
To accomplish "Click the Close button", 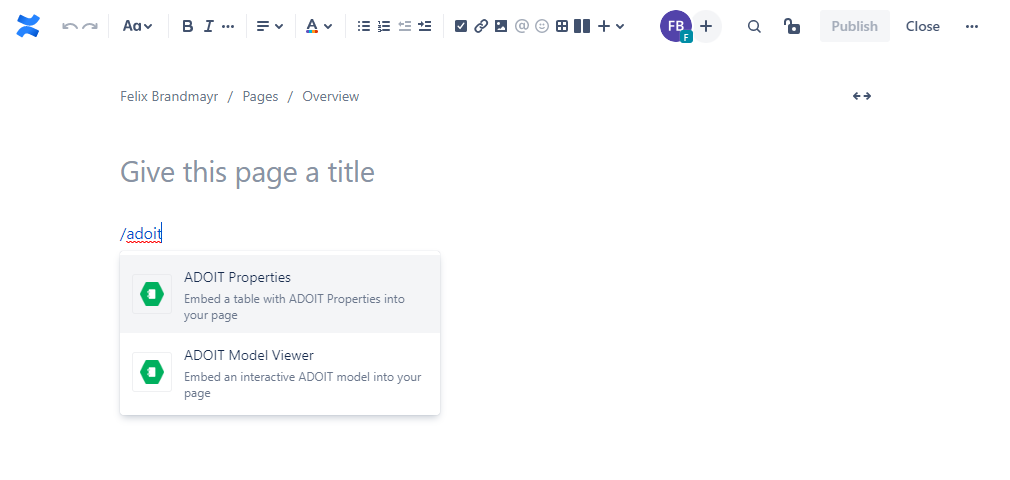I will click(922, 26).
